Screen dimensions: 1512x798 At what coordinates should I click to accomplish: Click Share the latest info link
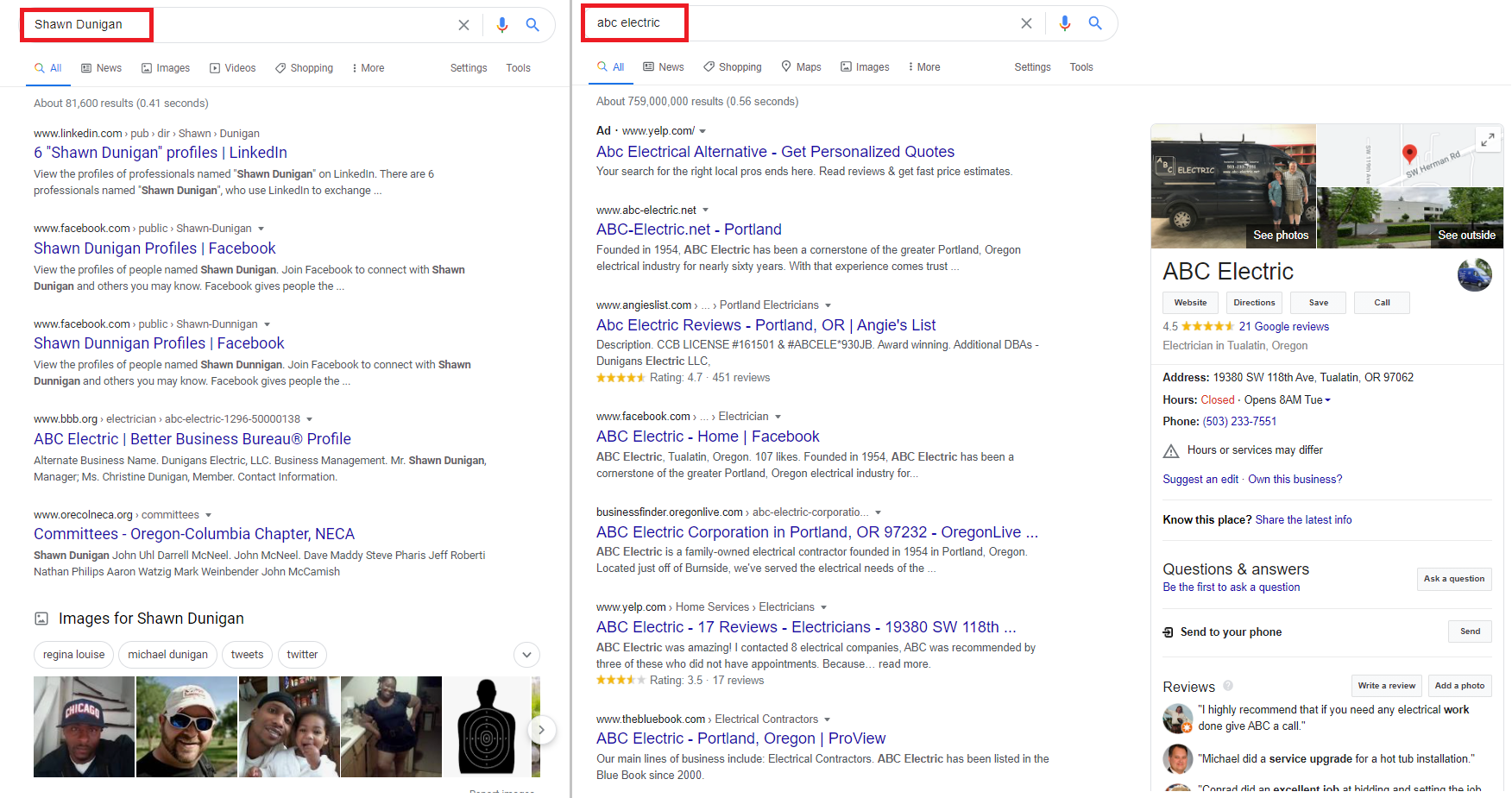click(1303, 520)
